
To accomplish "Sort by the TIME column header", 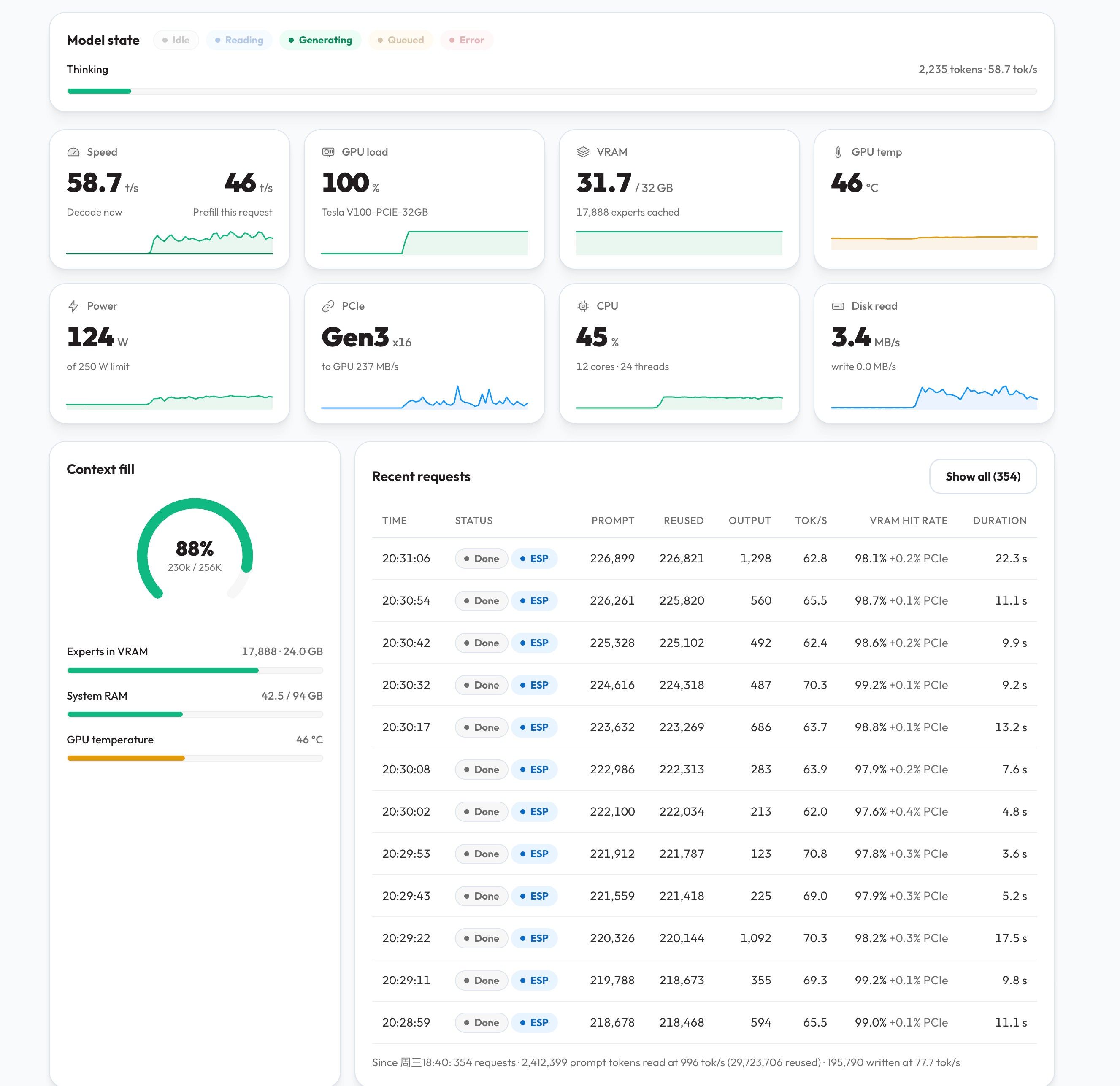I will point(394,521).
